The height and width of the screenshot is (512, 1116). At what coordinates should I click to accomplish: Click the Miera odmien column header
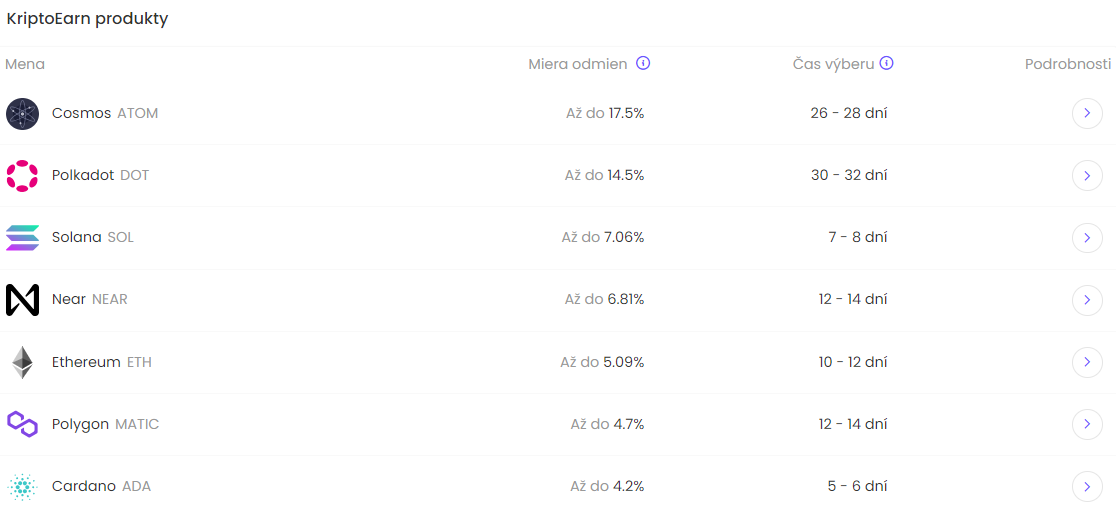(x=578, y=64)
